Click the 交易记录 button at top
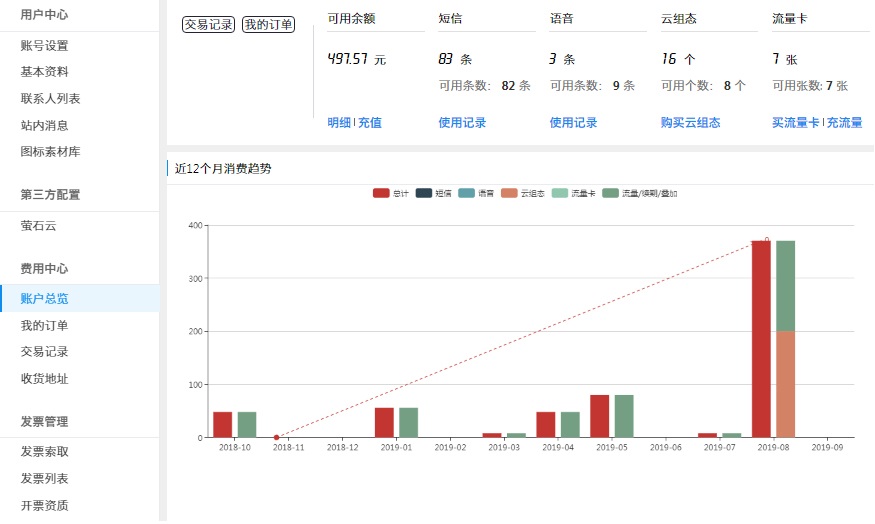This screenshot has width=875, height=524. (x=208, y=24)
